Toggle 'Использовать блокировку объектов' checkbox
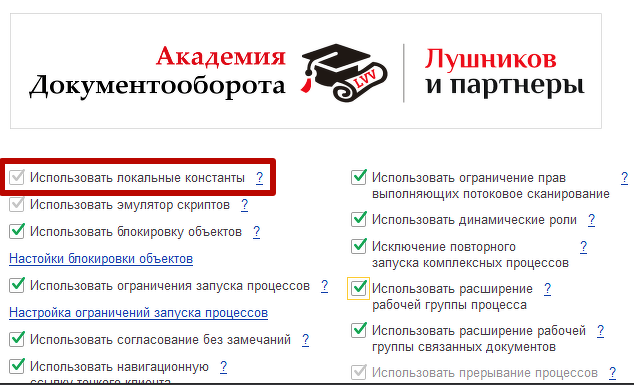The image size is (634, 385). [17, 232]
